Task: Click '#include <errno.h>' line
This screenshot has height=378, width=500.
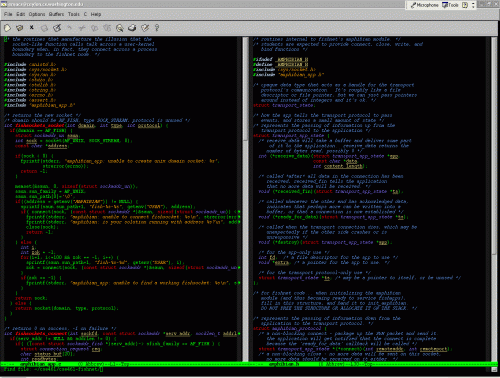Action: pos(29,95)
